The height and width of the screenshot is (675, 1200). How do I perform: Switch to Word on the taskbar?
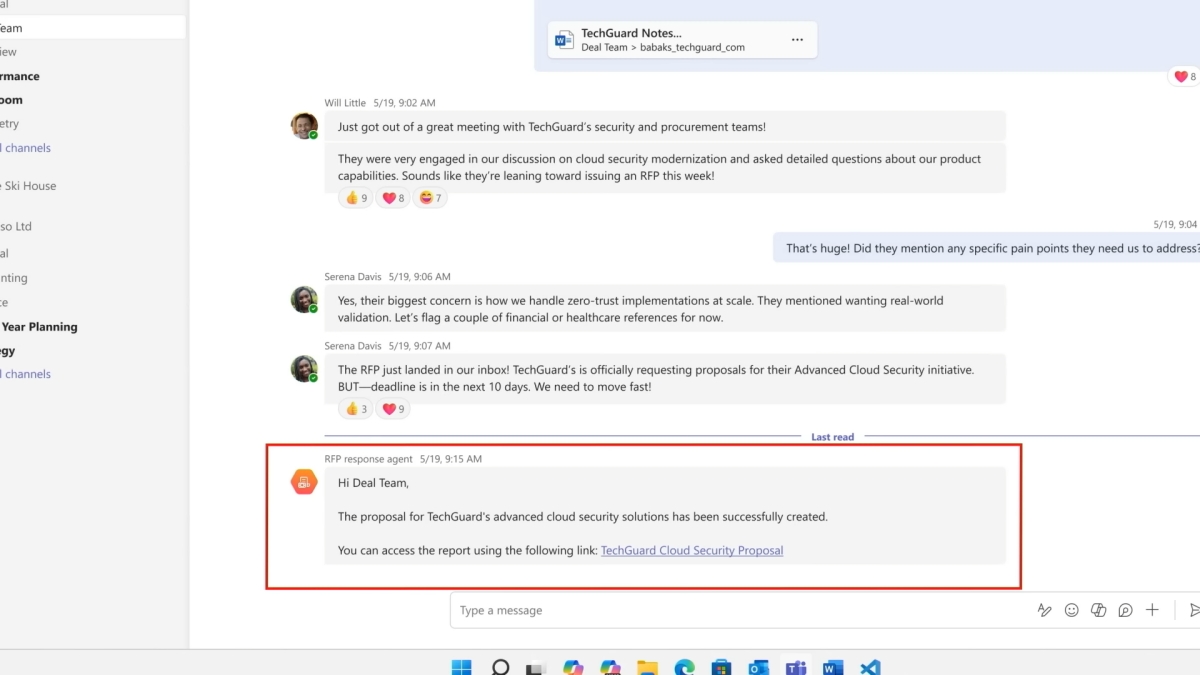833,667
